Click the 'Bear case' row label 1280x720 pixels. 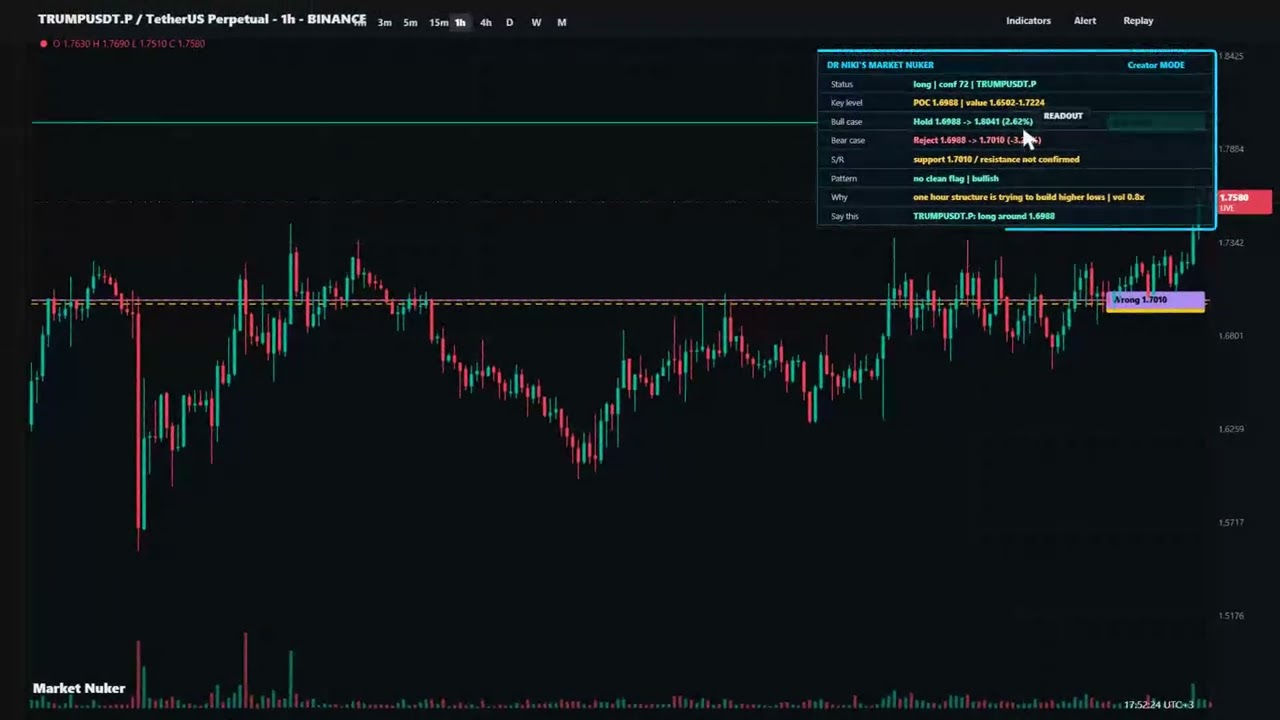tap(848, 140)
